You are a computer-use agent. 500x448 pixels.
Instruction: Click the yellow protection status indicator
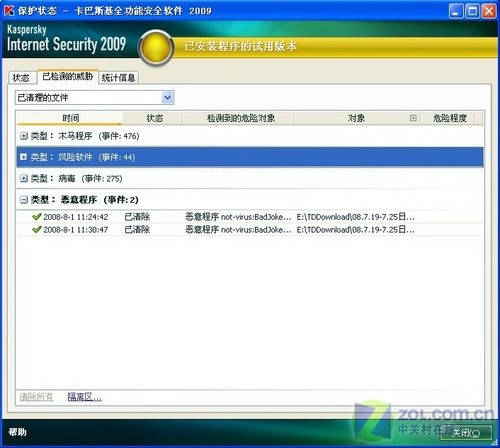coord(156,47)
